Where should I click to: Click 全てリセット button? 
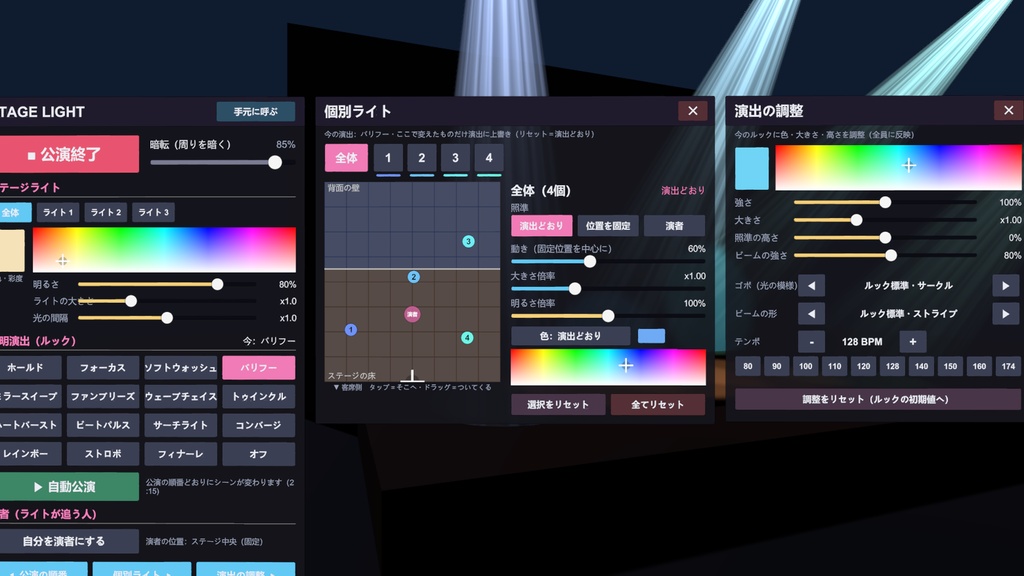(x=658, y=404)
